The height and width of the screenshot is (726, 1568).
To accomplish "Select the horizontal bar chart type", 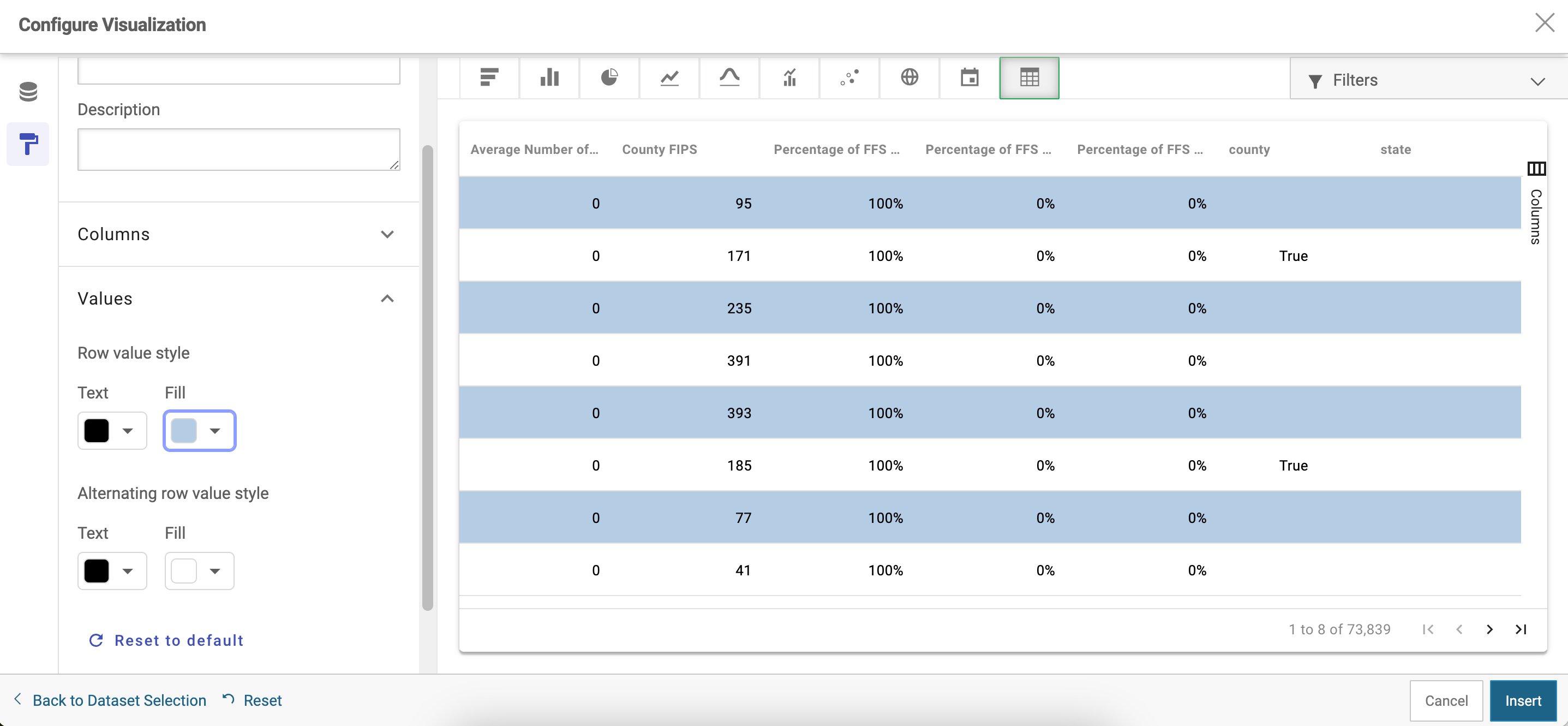I will pos(489,78).
